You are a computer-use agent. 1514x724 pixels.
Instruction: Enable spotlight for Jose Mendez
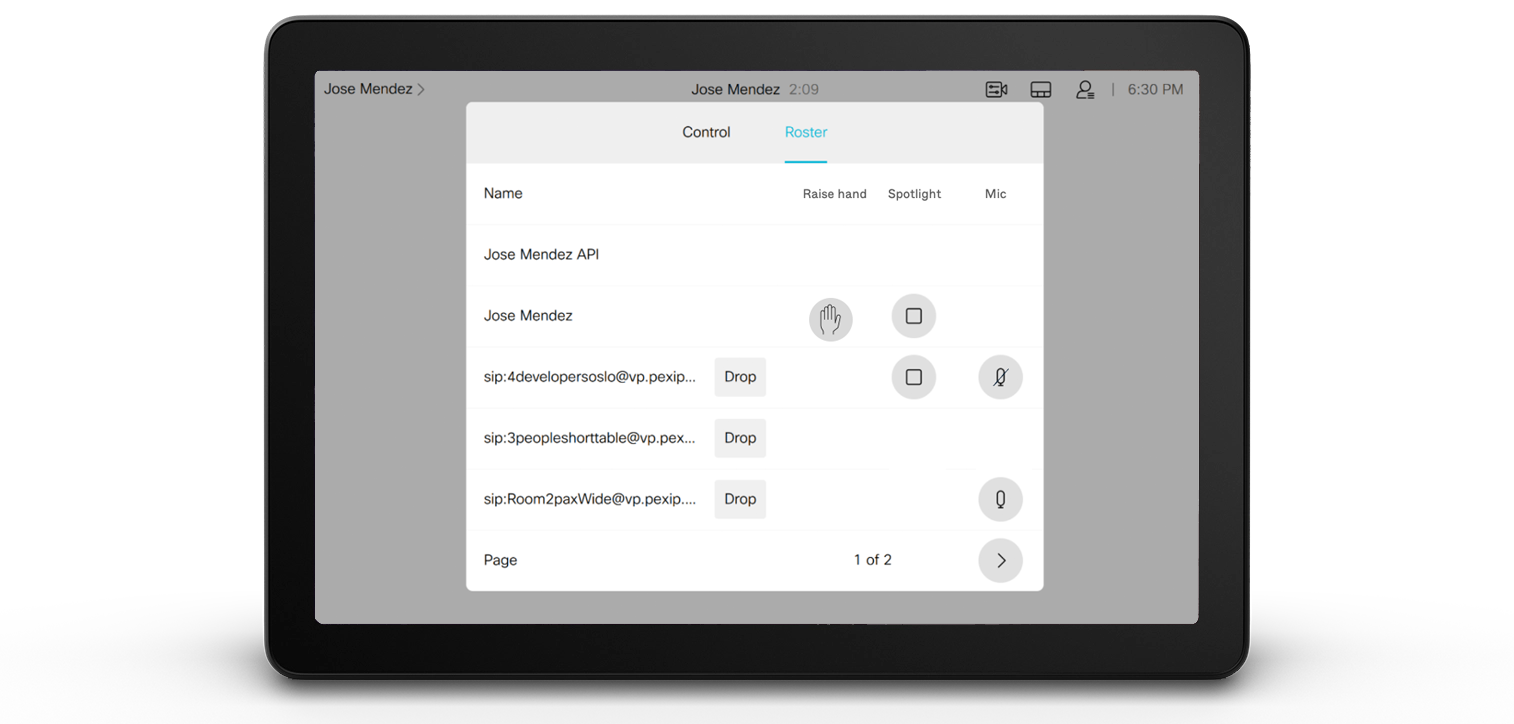click(913, 315)
